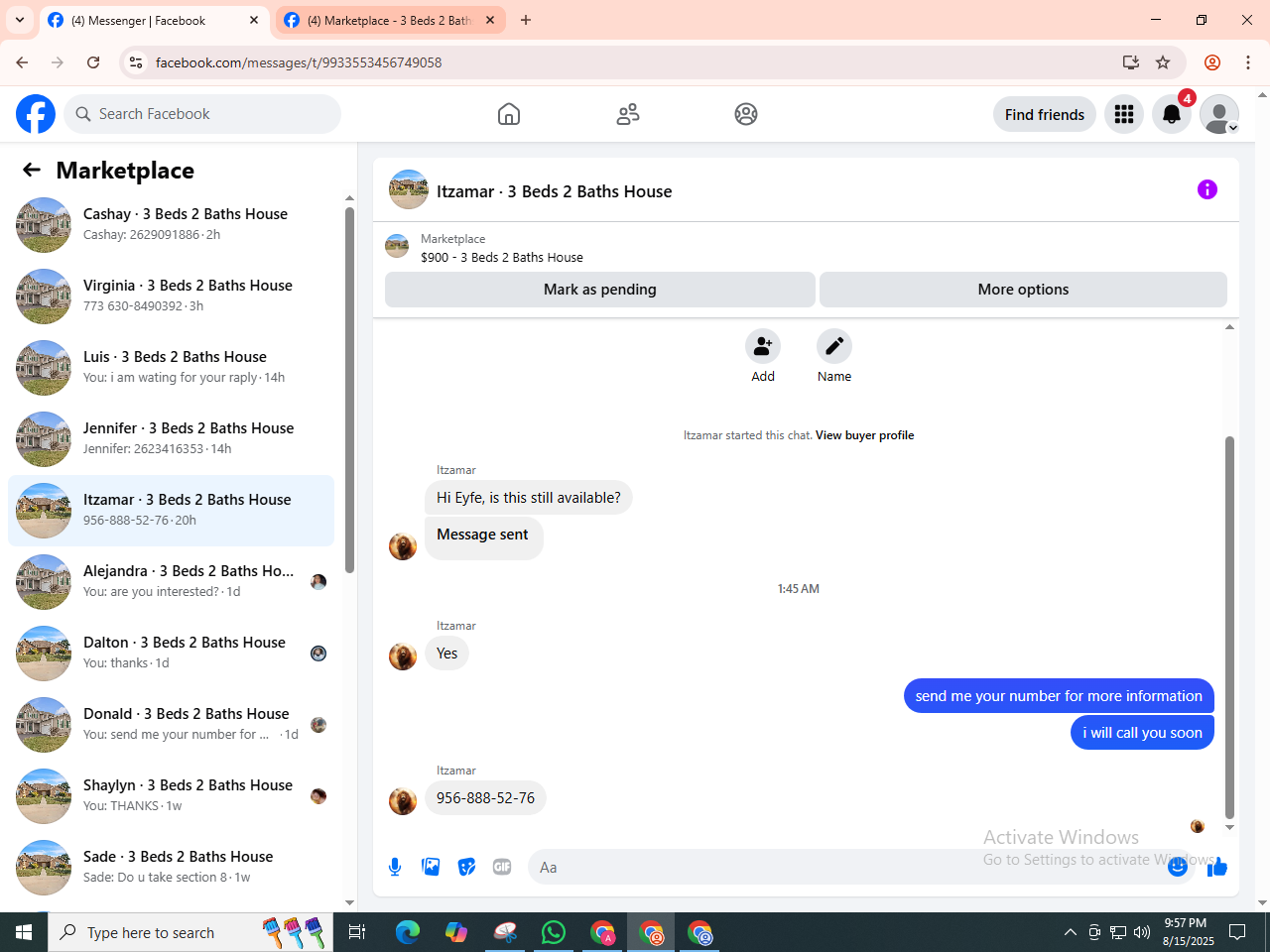Click the browser address bar URL
The width and height of the screenshot is (1270, 952).
[299, 62]
